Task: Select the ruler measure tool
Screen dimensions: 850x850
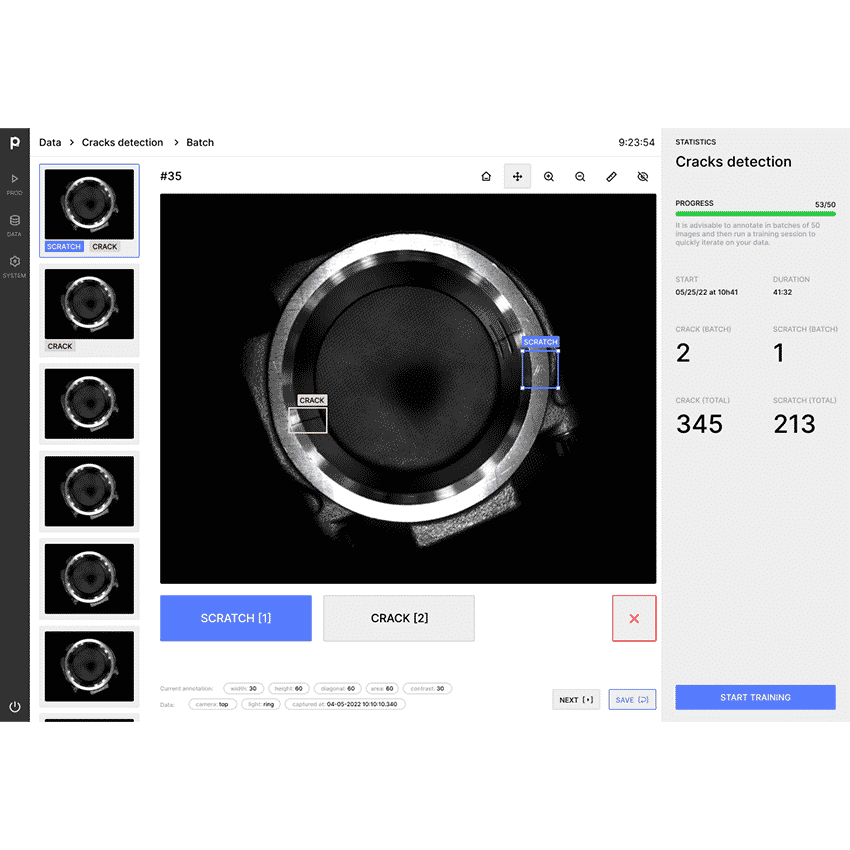Action: (x=612, y=177)
